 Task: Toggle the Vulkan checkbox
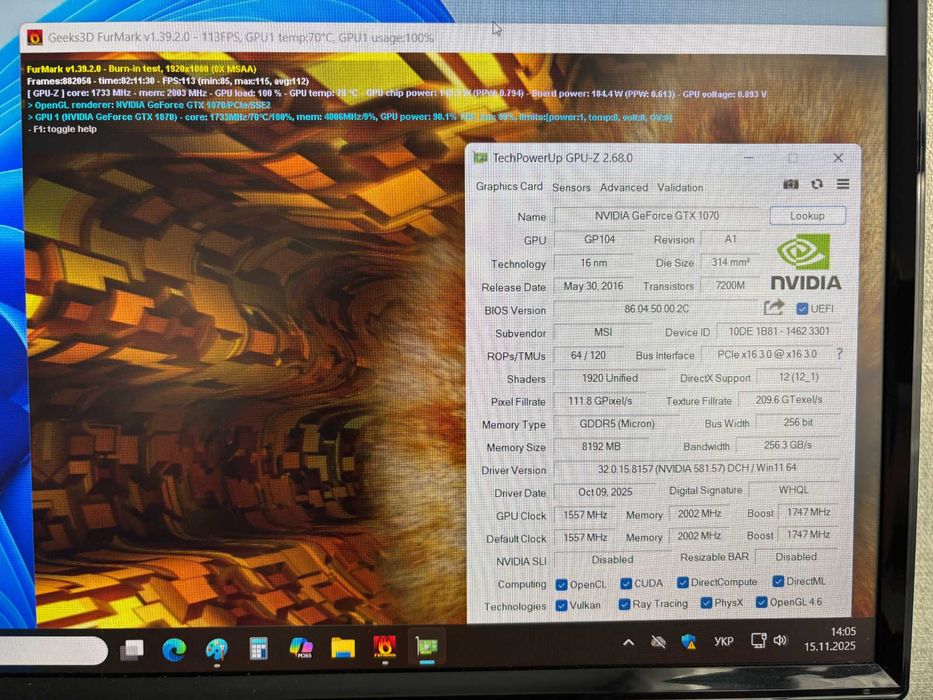[x=561, y=605]
